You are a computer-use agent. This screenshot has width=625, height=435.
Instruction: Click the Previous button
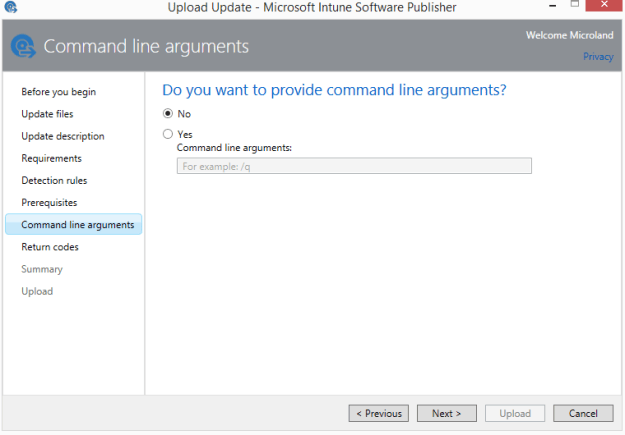click(x=378, y=413)
